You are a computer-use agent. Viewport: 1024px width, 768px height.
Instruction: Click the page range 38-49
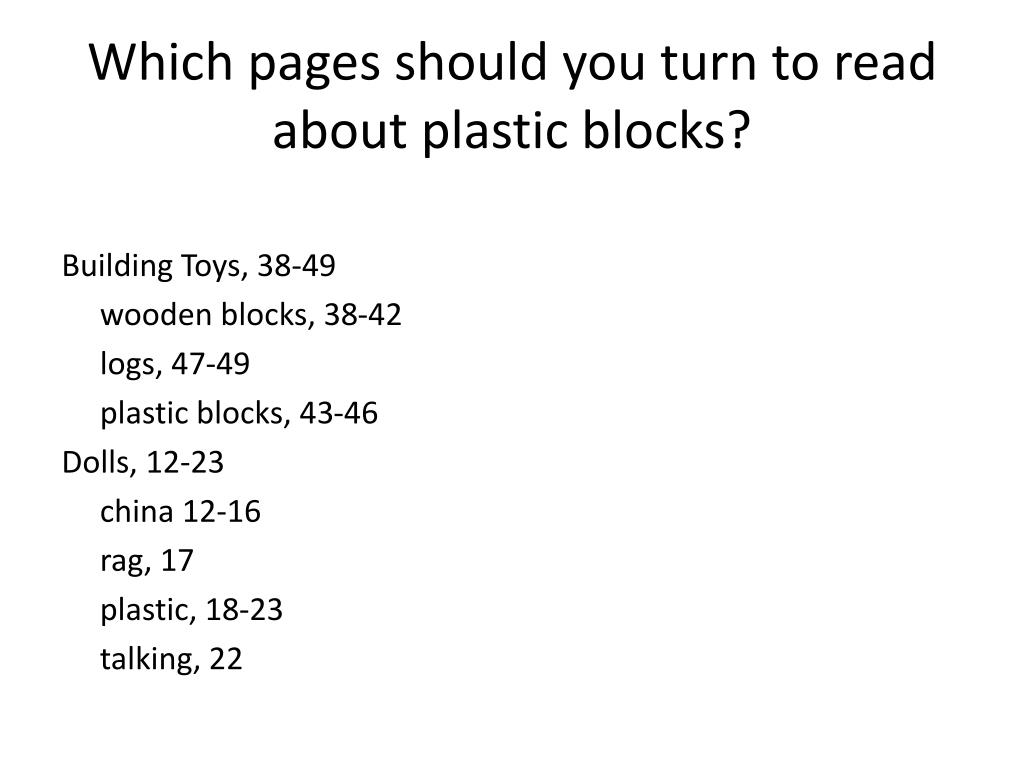296,266
